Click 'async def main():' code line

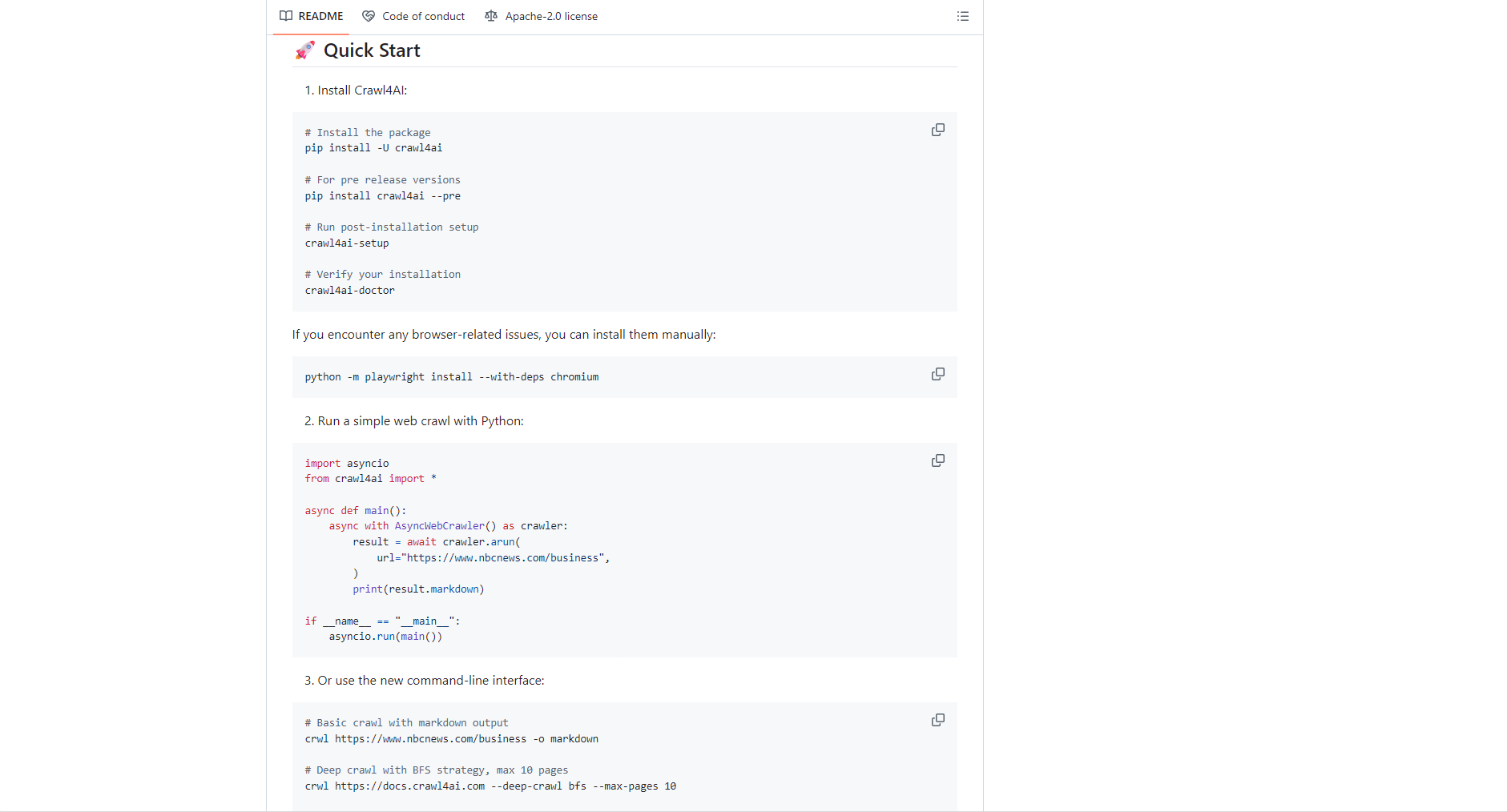click(356, 511)
